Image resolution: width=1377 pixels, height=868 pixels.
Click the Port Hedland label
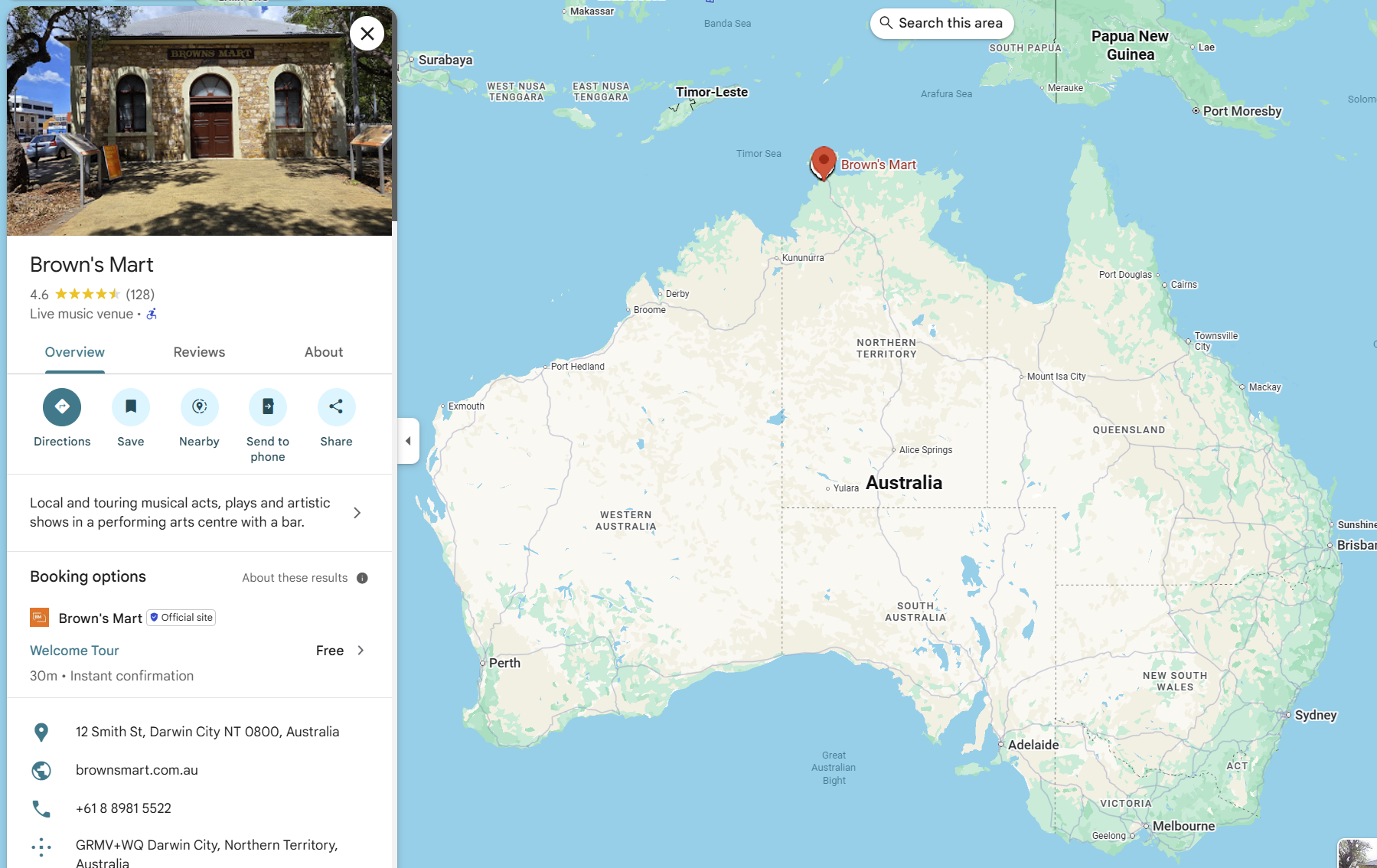(577, 367)
